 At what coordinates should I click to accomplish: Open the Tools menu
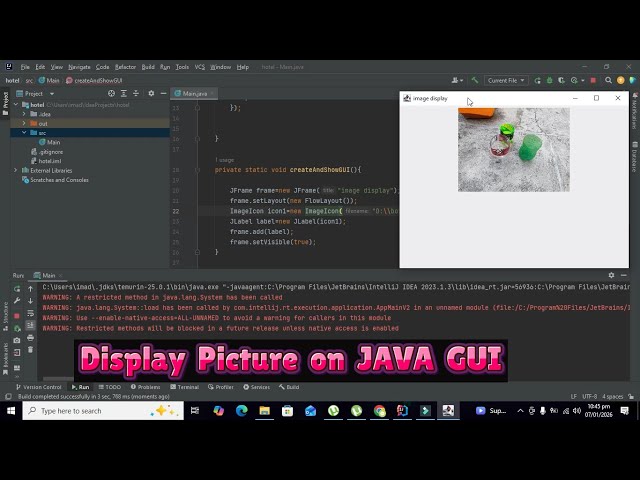(x=182, y=67)
